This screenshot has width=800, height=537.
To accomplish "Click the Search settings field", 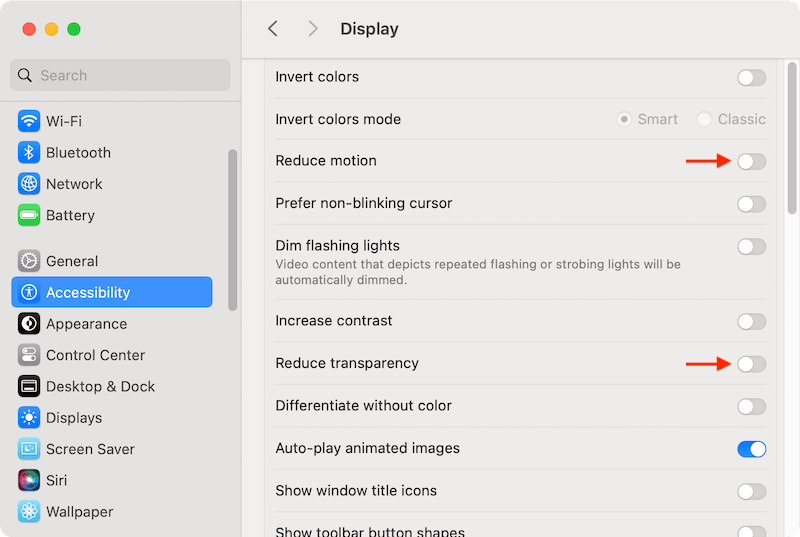I will [120, 75].
